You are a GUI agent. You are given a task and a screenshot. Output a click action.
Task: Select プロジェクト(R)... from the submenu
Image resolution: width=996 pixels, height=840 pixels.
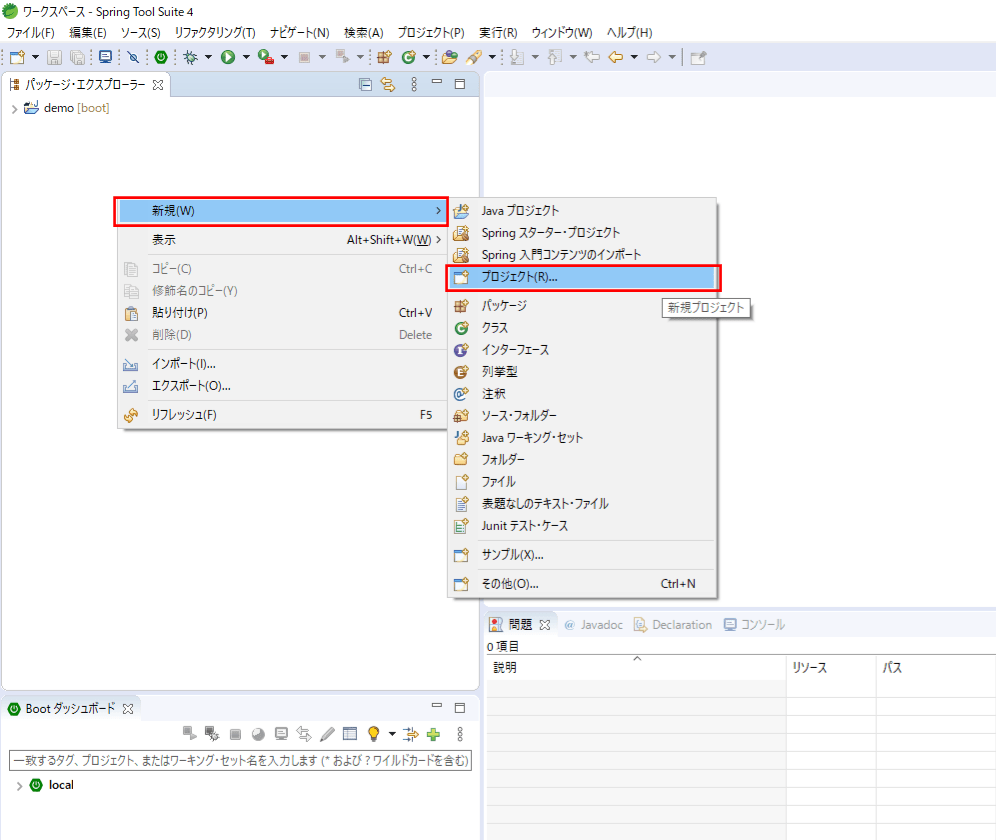pos(519,277)
